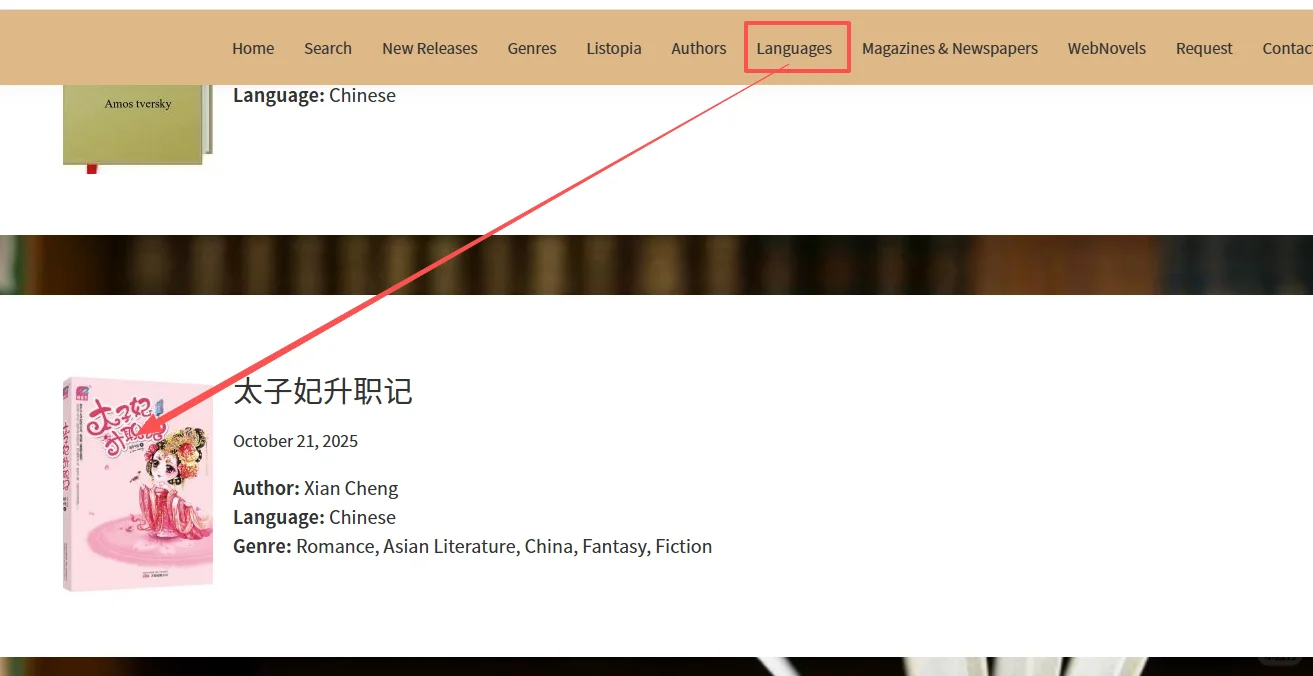Screen dimensions: 1313x676
Task: Open the New Releases section
Action: [x=429, y=47]
